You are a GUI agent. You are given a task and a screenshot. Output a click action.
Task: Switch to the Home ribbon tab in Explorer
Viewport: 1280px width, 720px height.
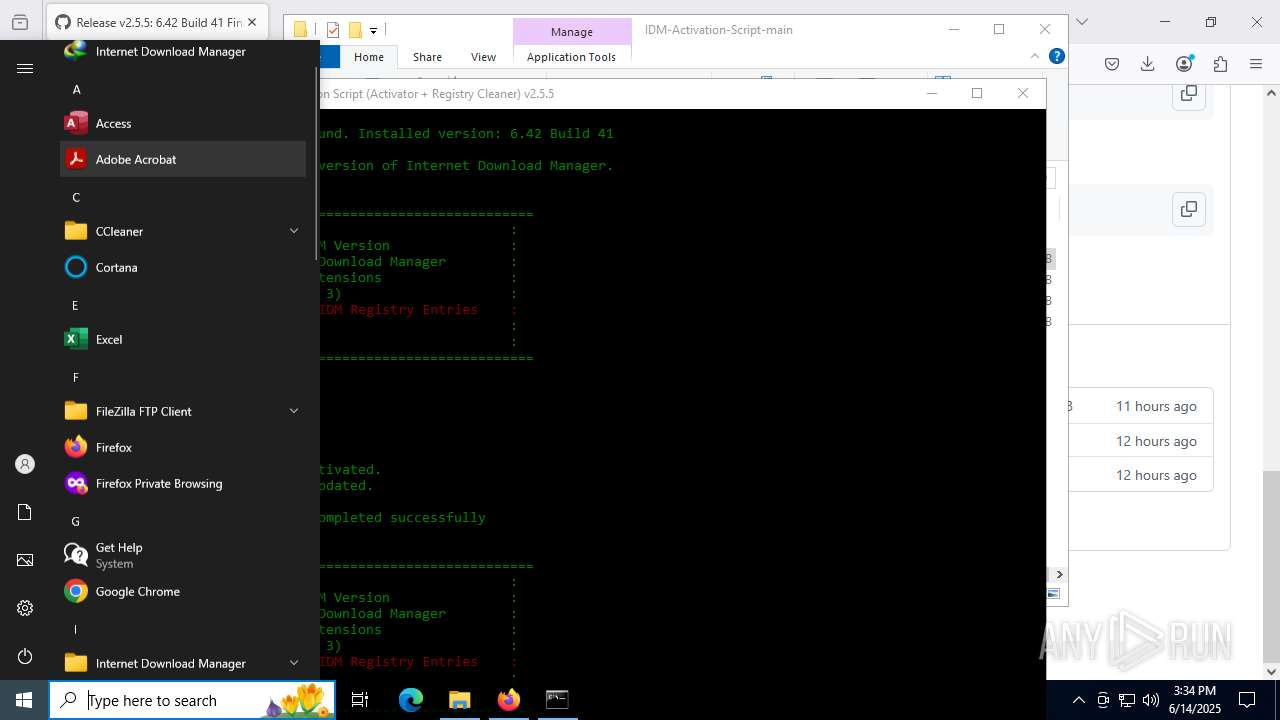pos(369,57)
